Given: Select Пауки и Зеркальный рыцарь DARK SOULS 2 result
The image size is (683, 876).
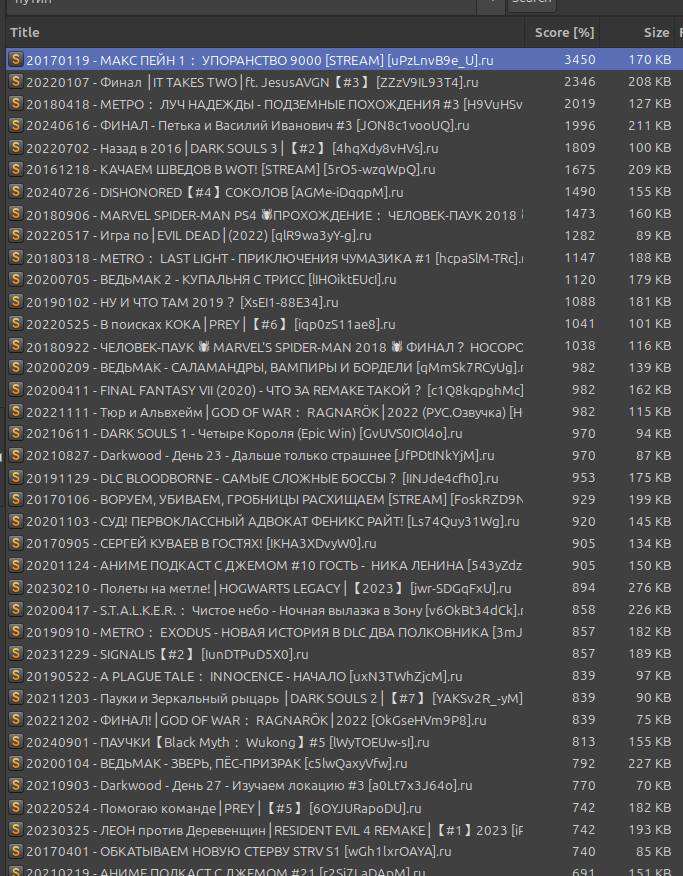Looking at the screenshot, I should coord(344,698).
